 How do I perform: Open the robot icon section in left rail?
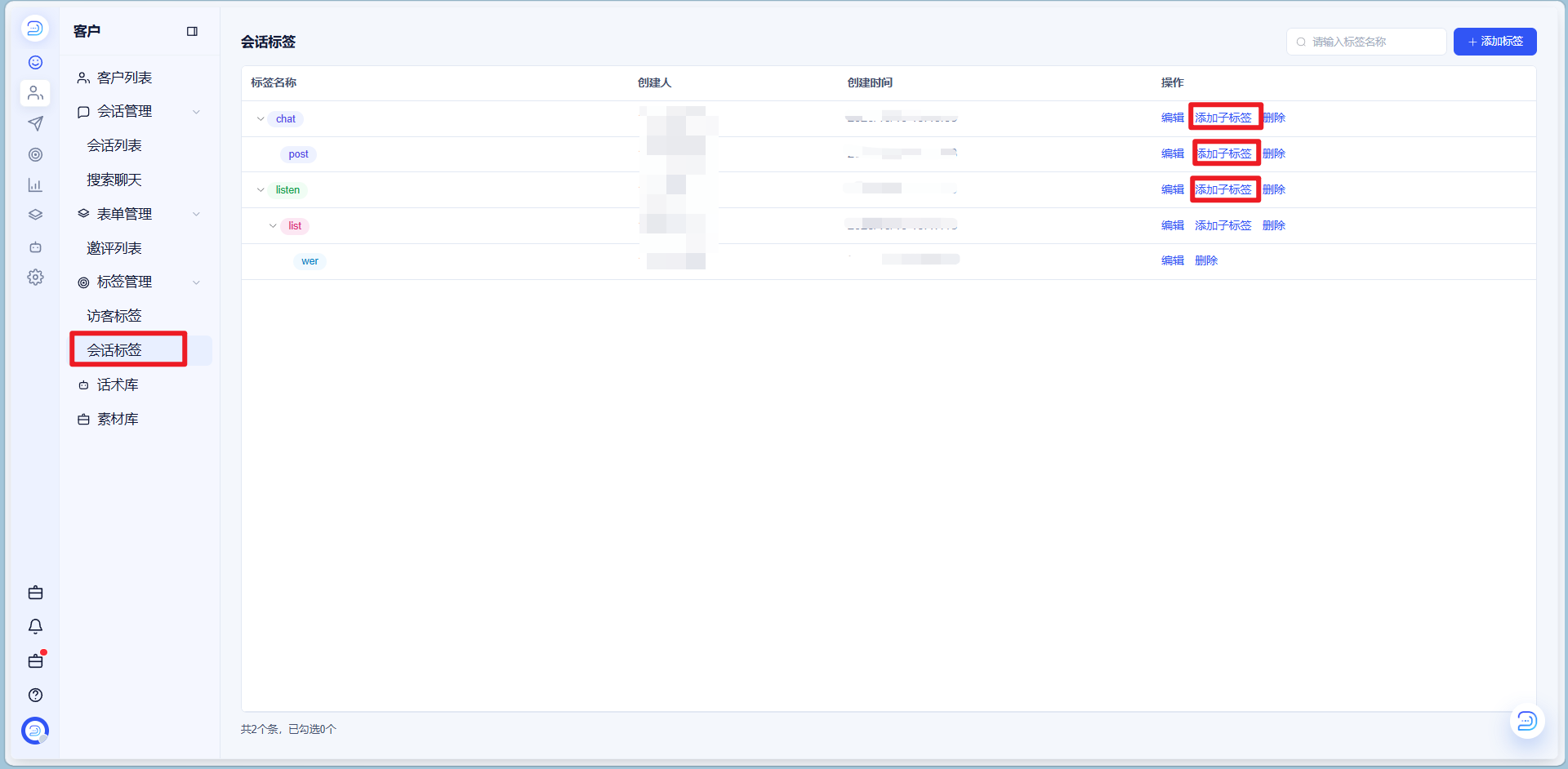click(x=35, y=247)
